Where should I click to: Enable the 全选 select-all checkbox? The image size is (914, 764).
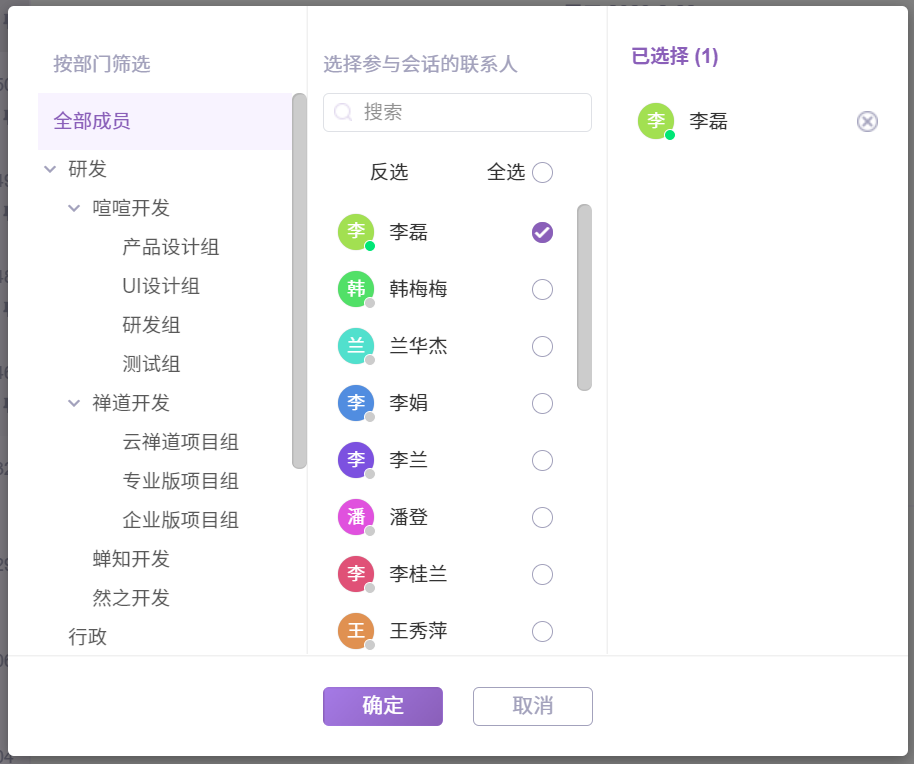pyautogui.click(x=542, y=173)
